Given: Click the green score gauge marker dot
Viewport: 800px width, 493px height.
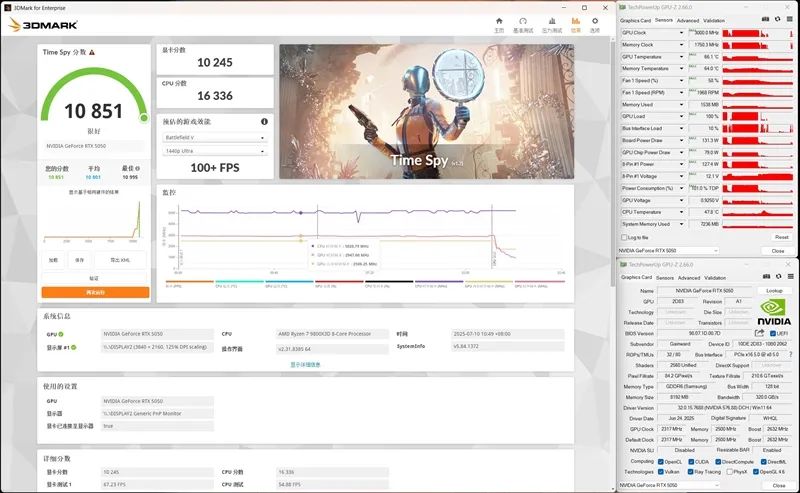Looking at the screenshot, I should (144, 118).
